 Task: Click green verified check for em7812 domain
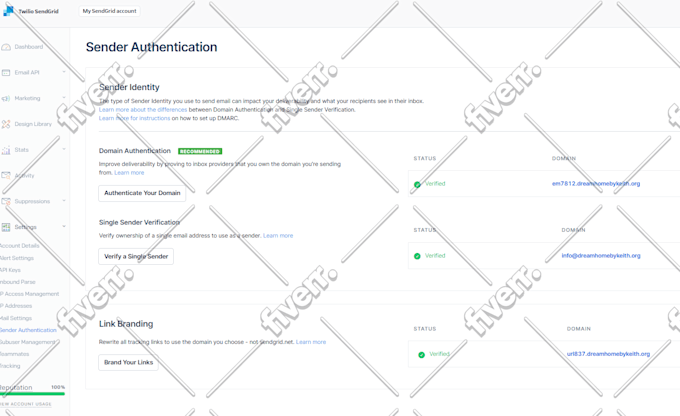click(x=417, y=184)
